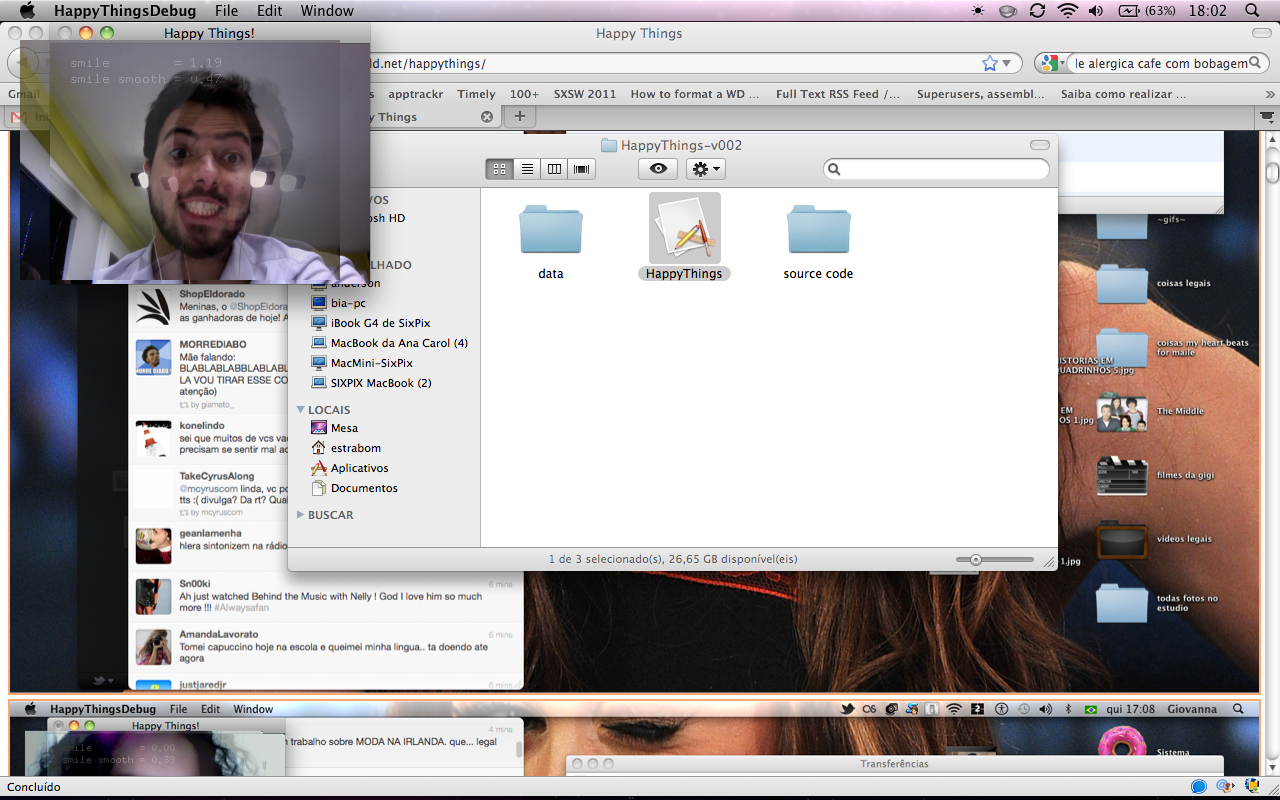Close the Happy Things browser tab
This screenshot has width=1280, height=800.
pos(487,117)
